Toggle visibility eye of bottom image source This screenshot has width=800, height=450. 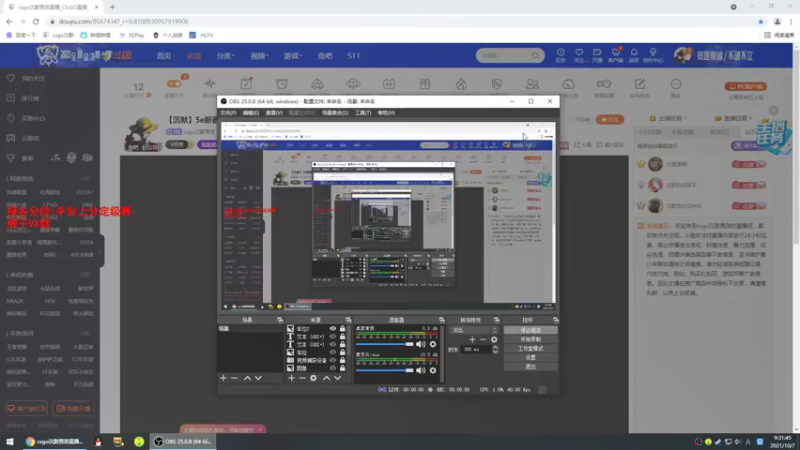[x=333, y=368]
